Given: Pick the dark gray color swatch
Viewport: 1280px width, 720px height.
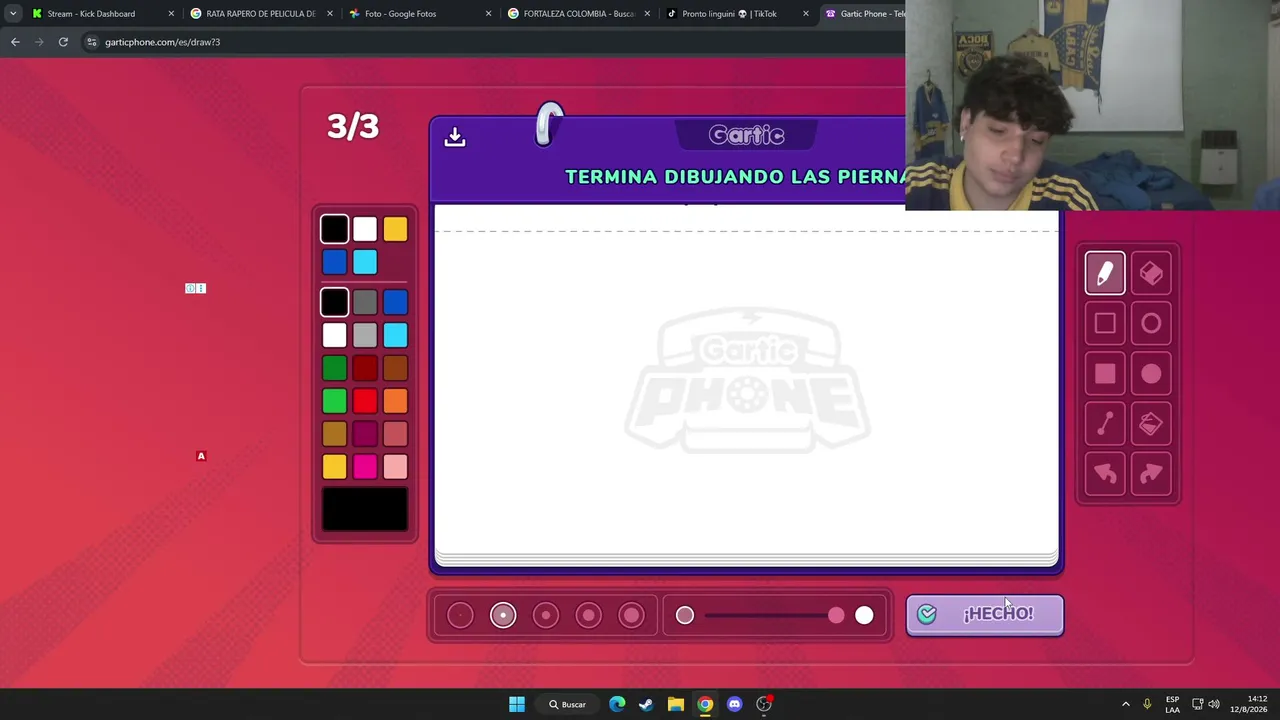Looking at the screenshot, I should click(365, 302).
